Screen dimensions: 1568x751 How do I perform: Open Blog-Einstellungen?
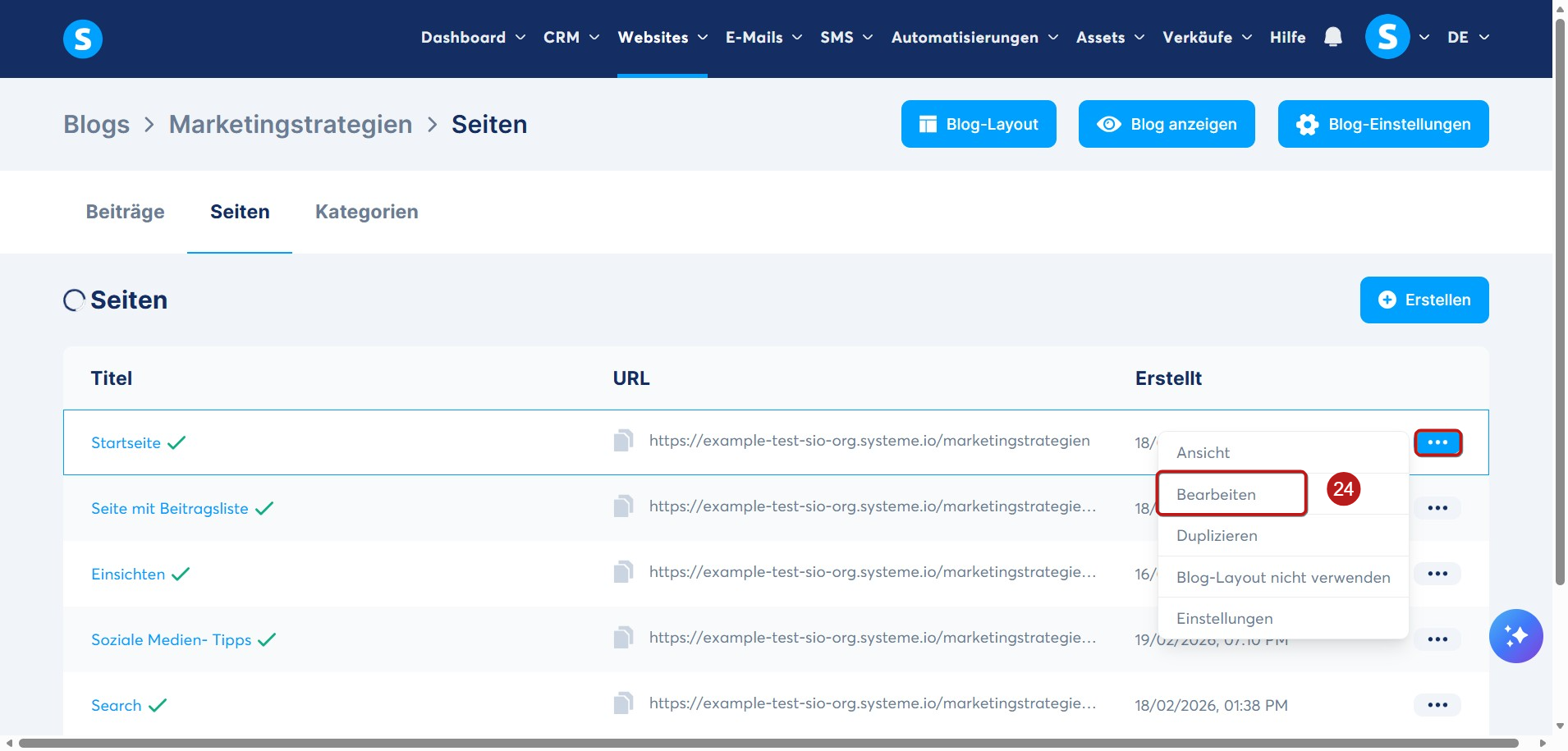tap(1383, 124)
